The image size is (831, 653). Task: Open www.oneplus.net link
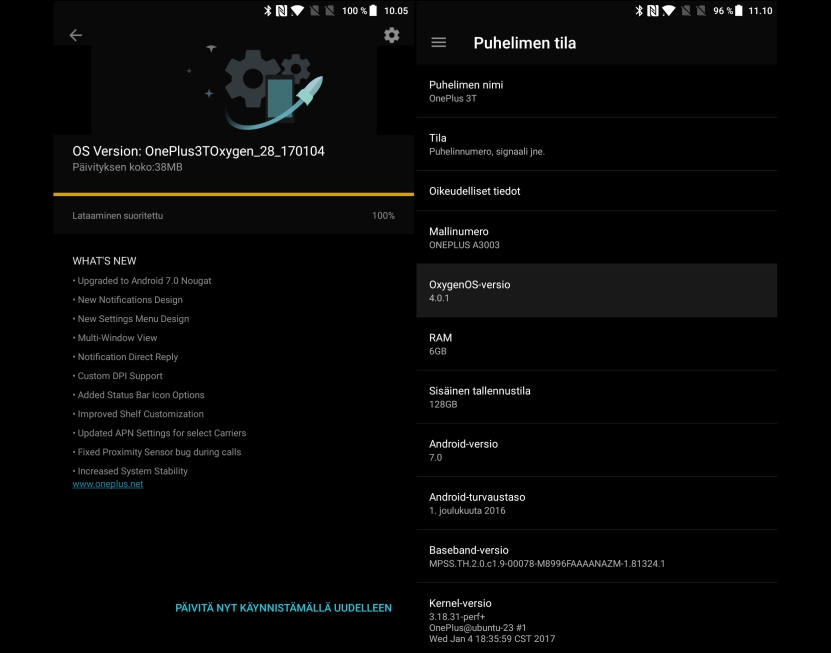pos(108,484)
